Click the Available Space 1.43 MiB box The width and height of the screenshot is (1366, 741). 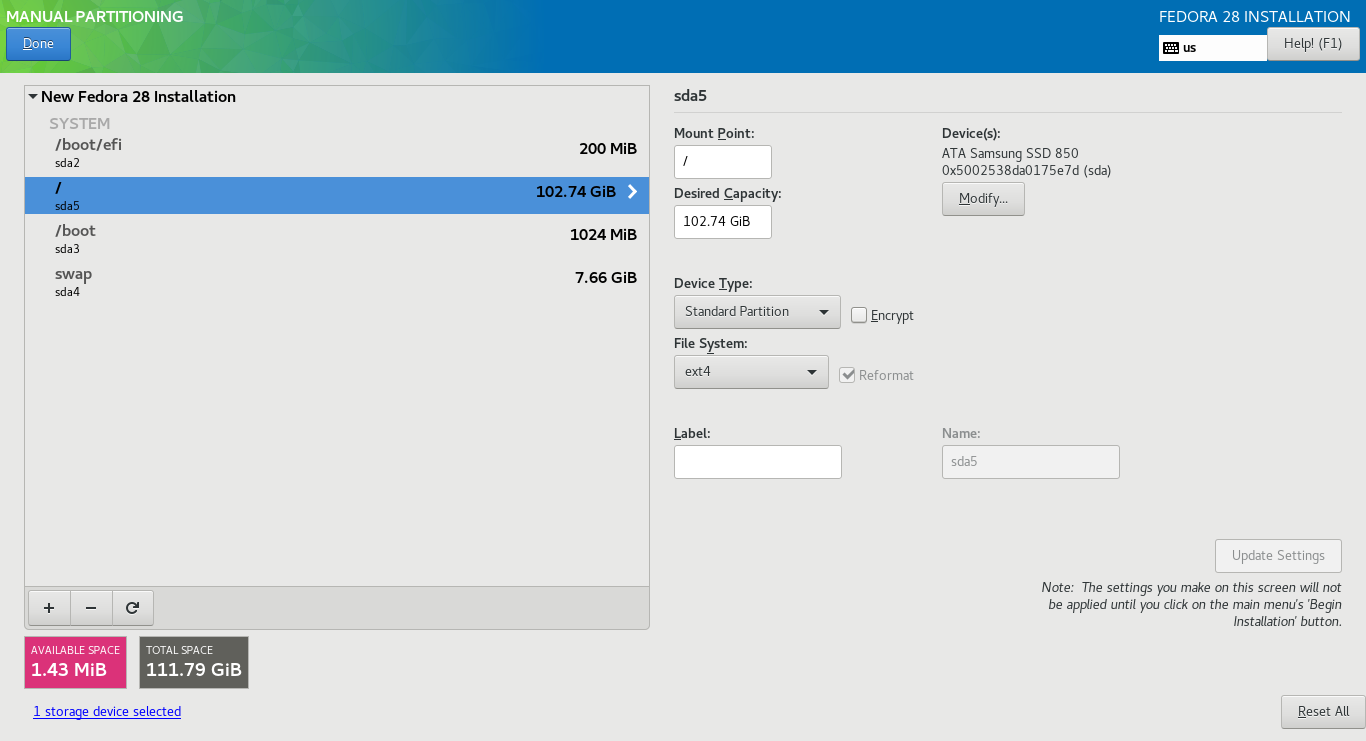click(76, 662)
